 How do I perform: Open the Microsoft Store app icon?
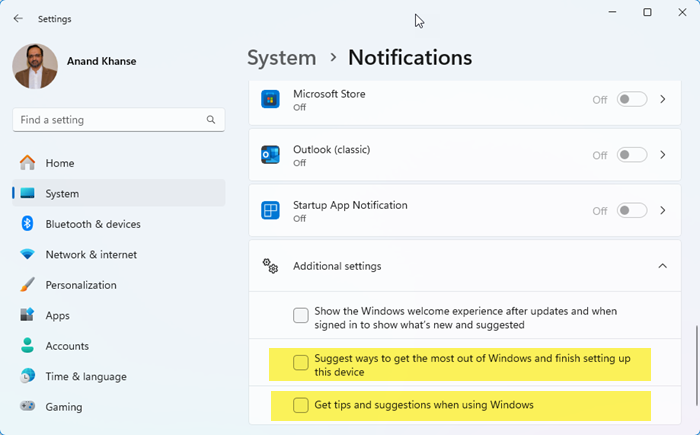pyautogui.click(x=270, y=99)
